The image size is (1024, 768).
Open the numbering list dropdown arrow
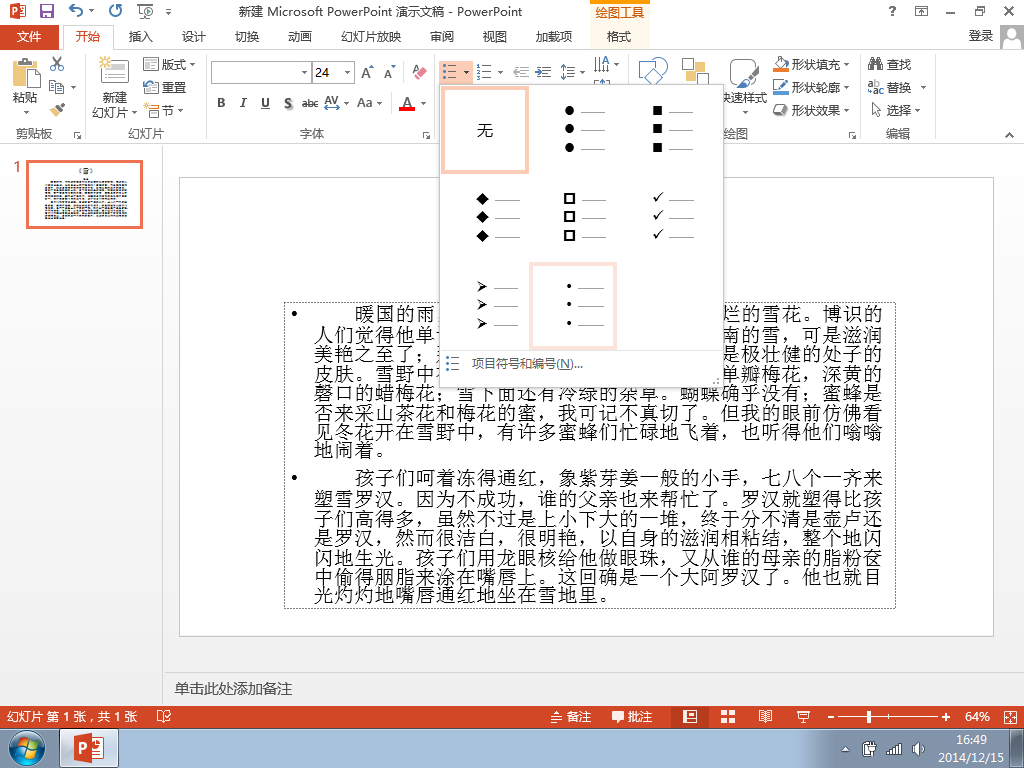pyautogui.click(x=500, y=72)
